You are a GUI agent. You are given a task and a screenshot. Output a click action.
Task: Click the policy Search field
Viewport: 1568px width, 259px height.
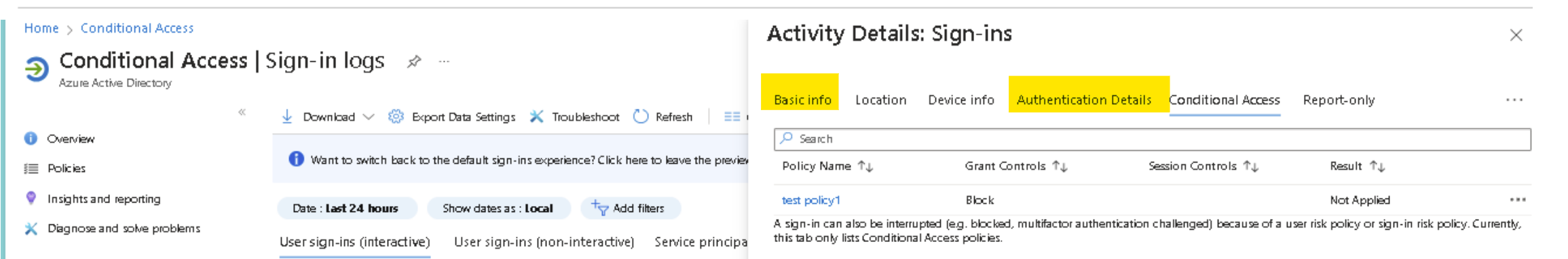[1152, 139]
